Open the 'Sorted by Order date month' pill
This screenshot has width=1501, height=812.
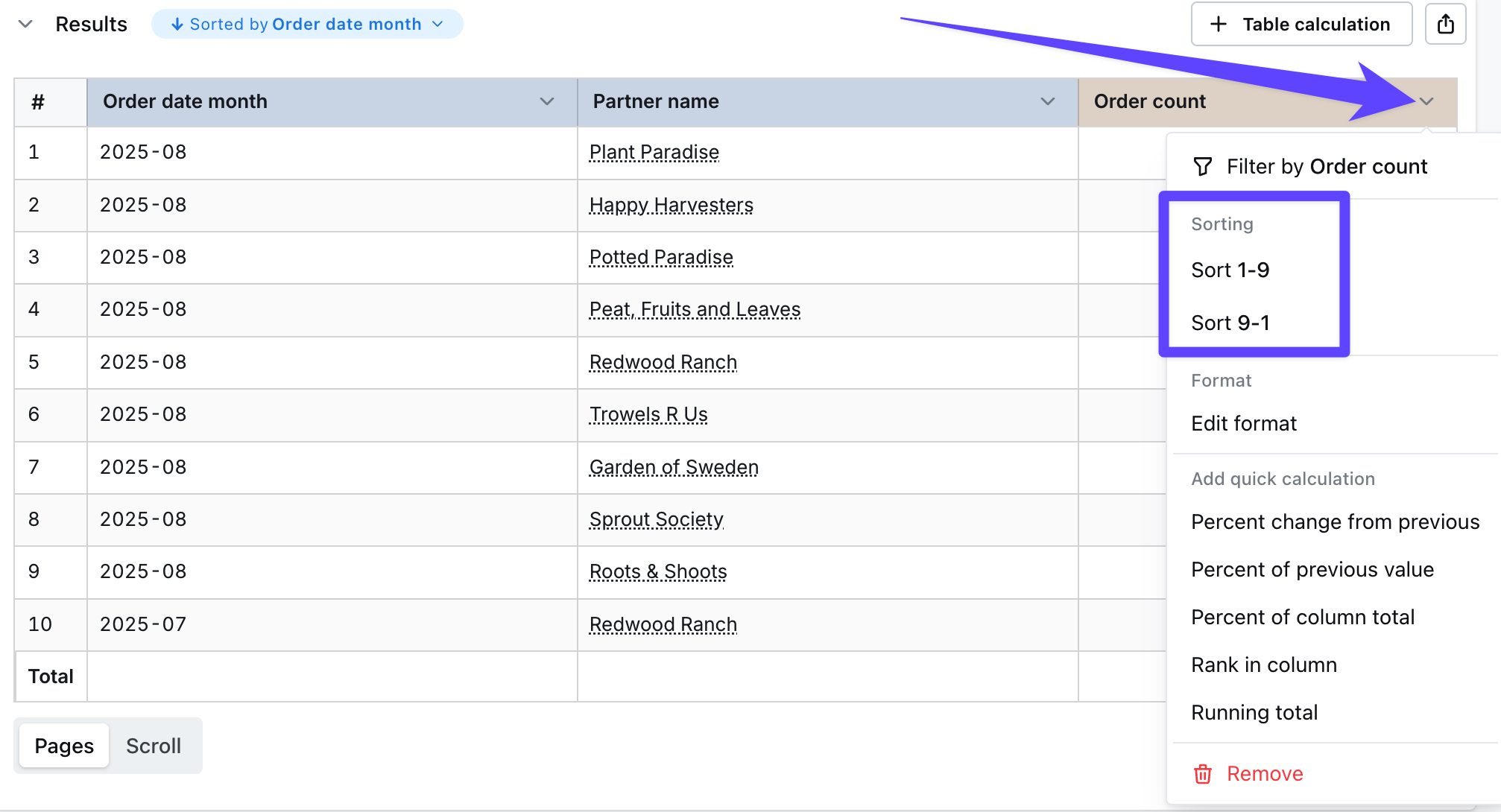click(307, 24)
